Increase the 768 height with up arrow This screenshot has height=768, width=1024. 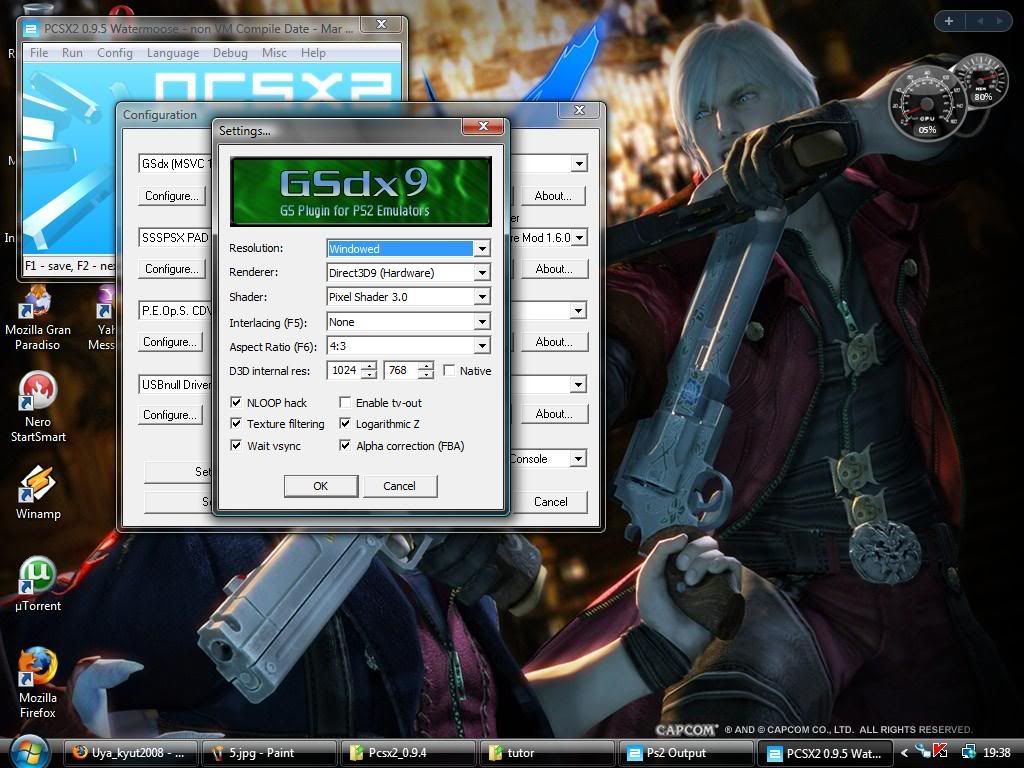coord(426,366)
